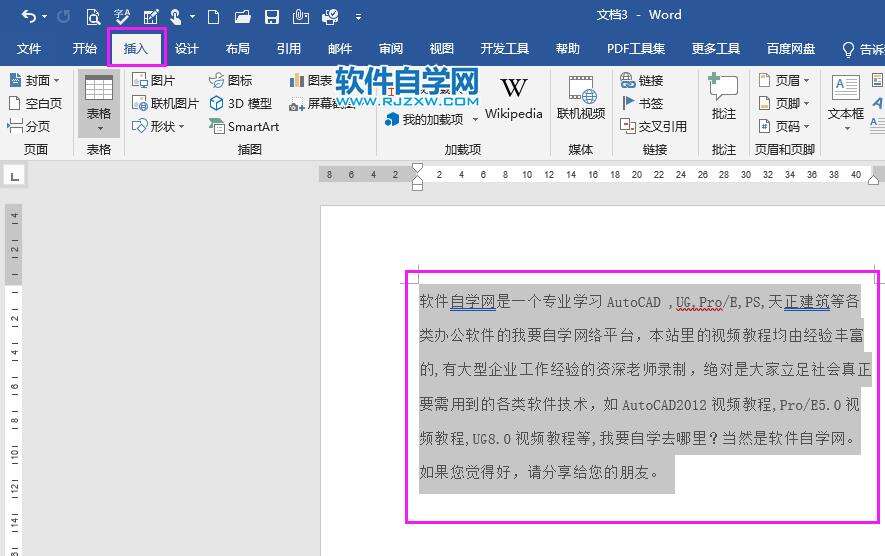Click the first line indent ruler marker
Viewport: 885px width, 556px height.
click(417, 168)
